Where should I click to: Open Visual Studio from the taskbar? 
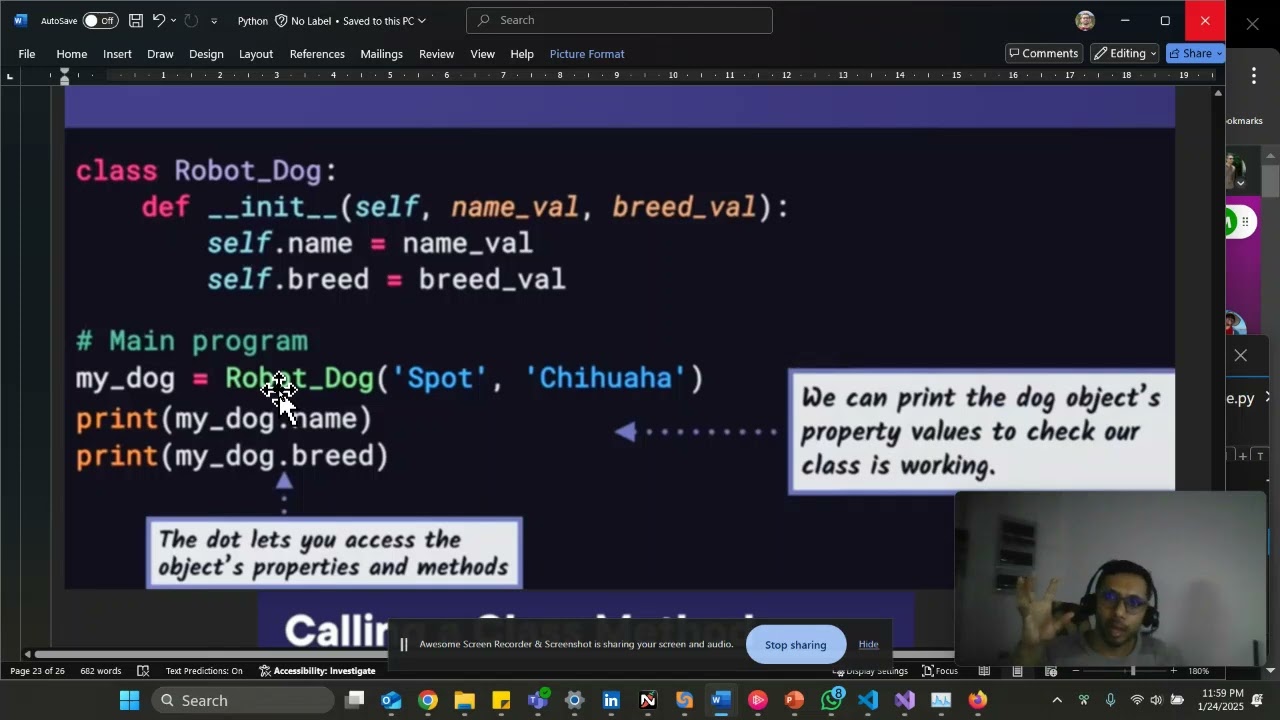(905, 700)
